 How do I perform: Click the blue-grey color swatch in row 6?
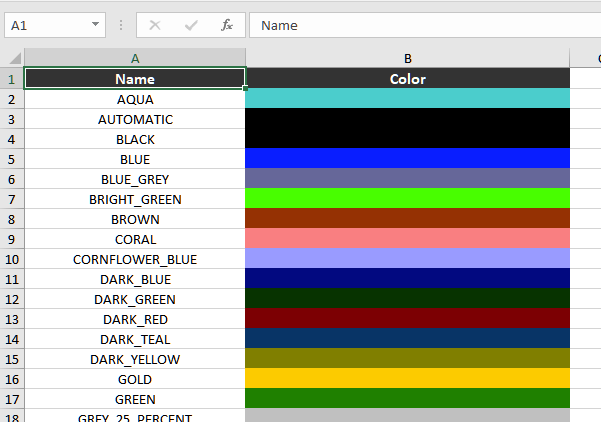pyautogui.click(x=407, y=178)
